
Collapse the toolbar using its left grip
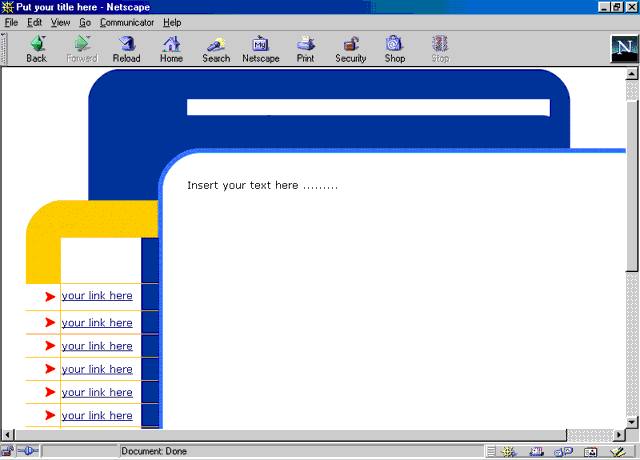[x=4, y=48]
